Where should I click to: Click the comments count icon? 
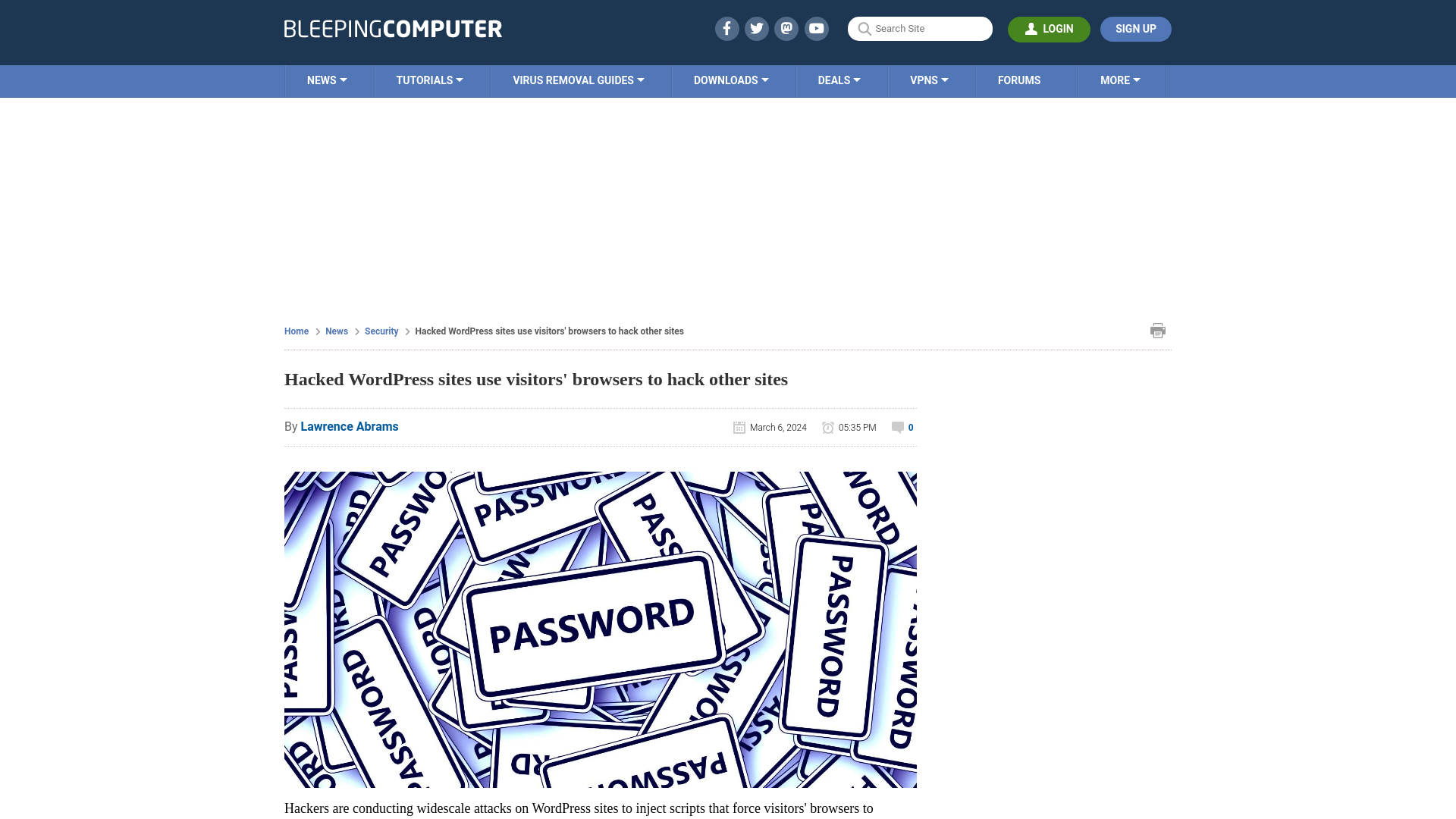897,427
